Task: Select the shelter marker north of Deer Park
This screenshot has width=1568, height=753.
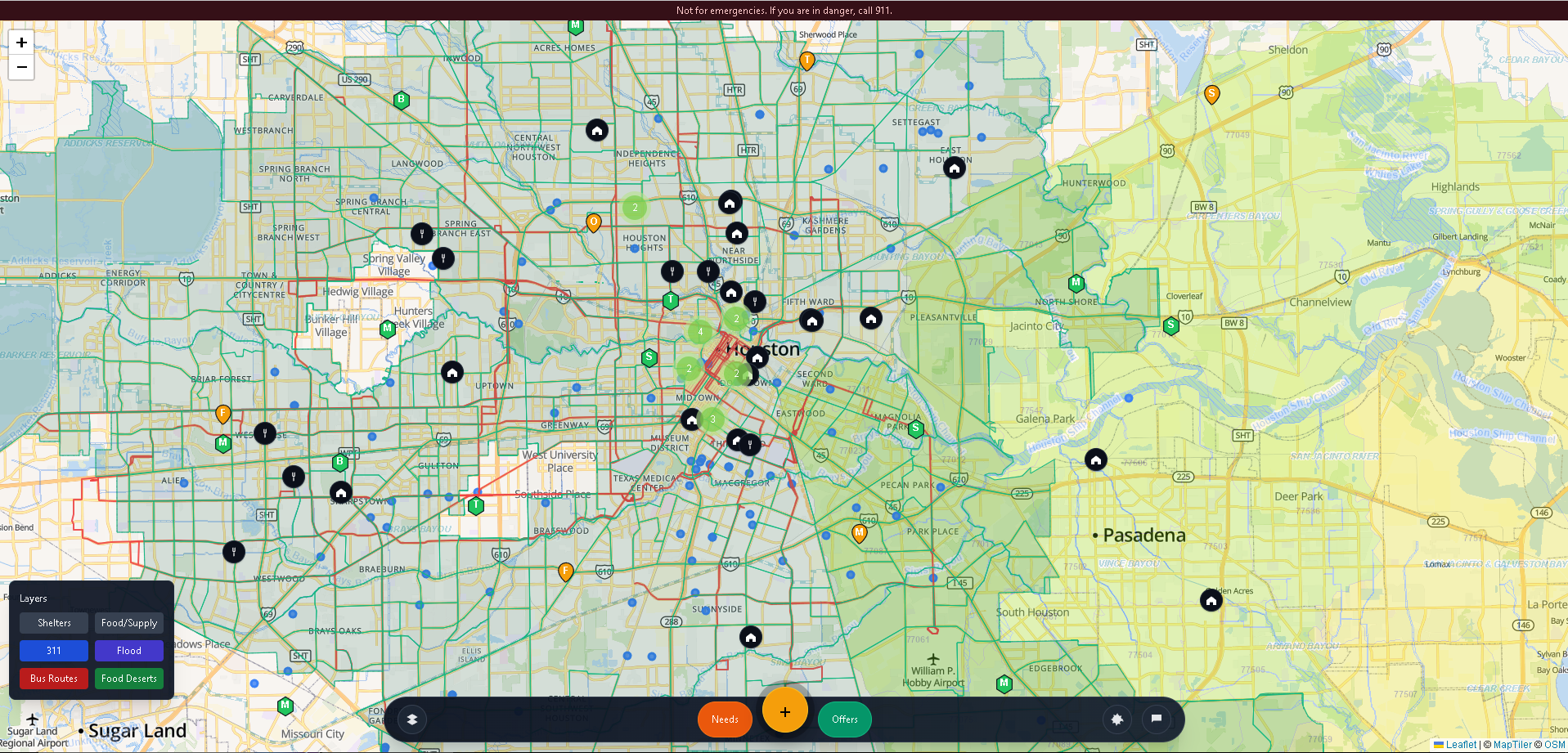Action: click(x=1096, y=460)
